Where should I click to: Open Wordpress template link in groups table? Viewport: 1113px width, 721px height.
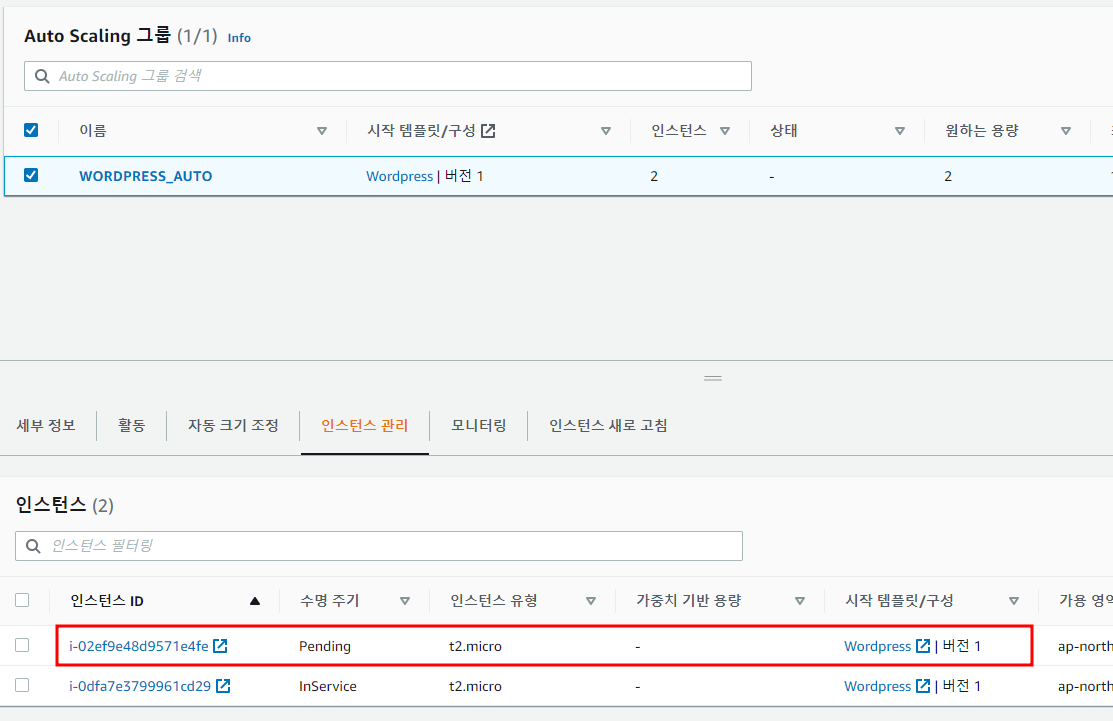[x=400, y=176]
